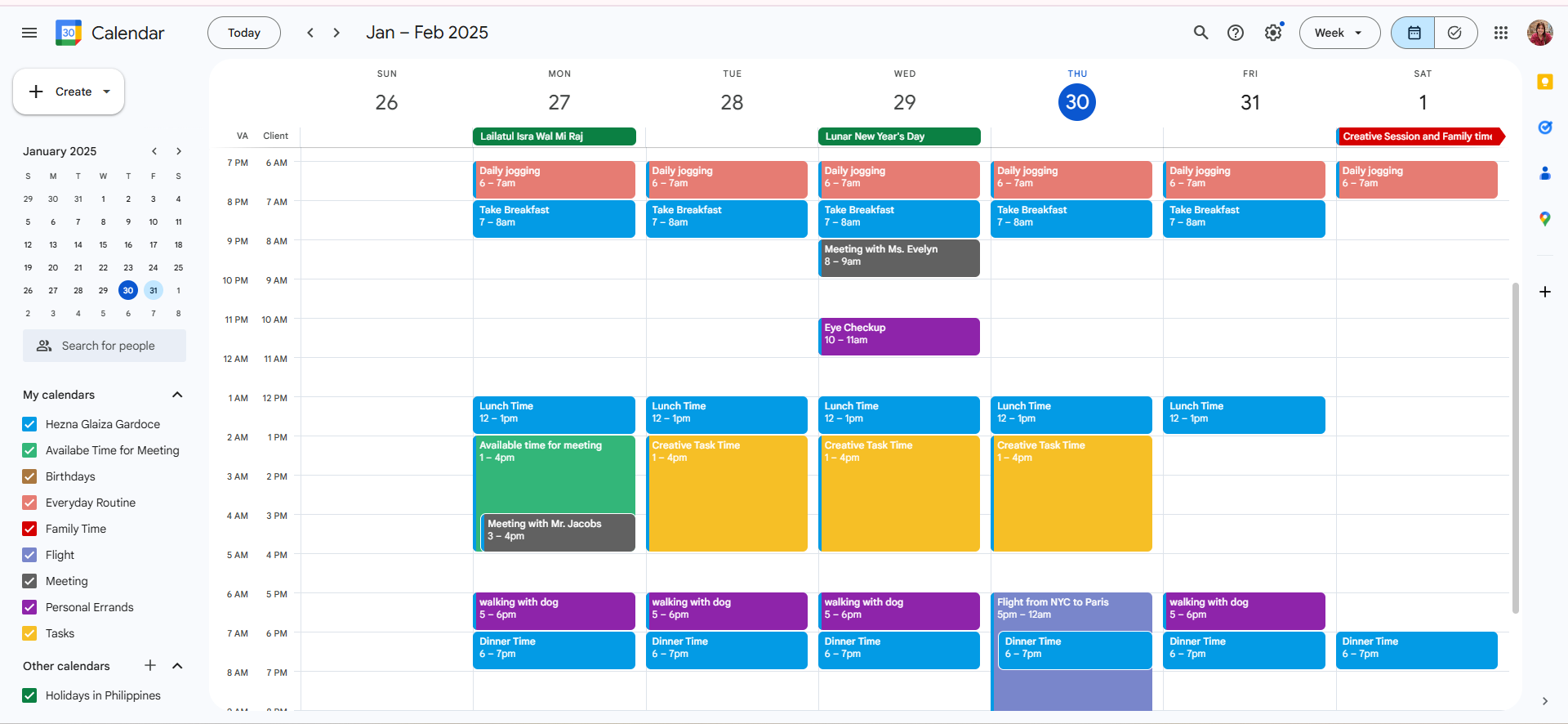Toggle Family Time calendar checkbox
The width and height of the screenshot is (1568, 724).
29,529
